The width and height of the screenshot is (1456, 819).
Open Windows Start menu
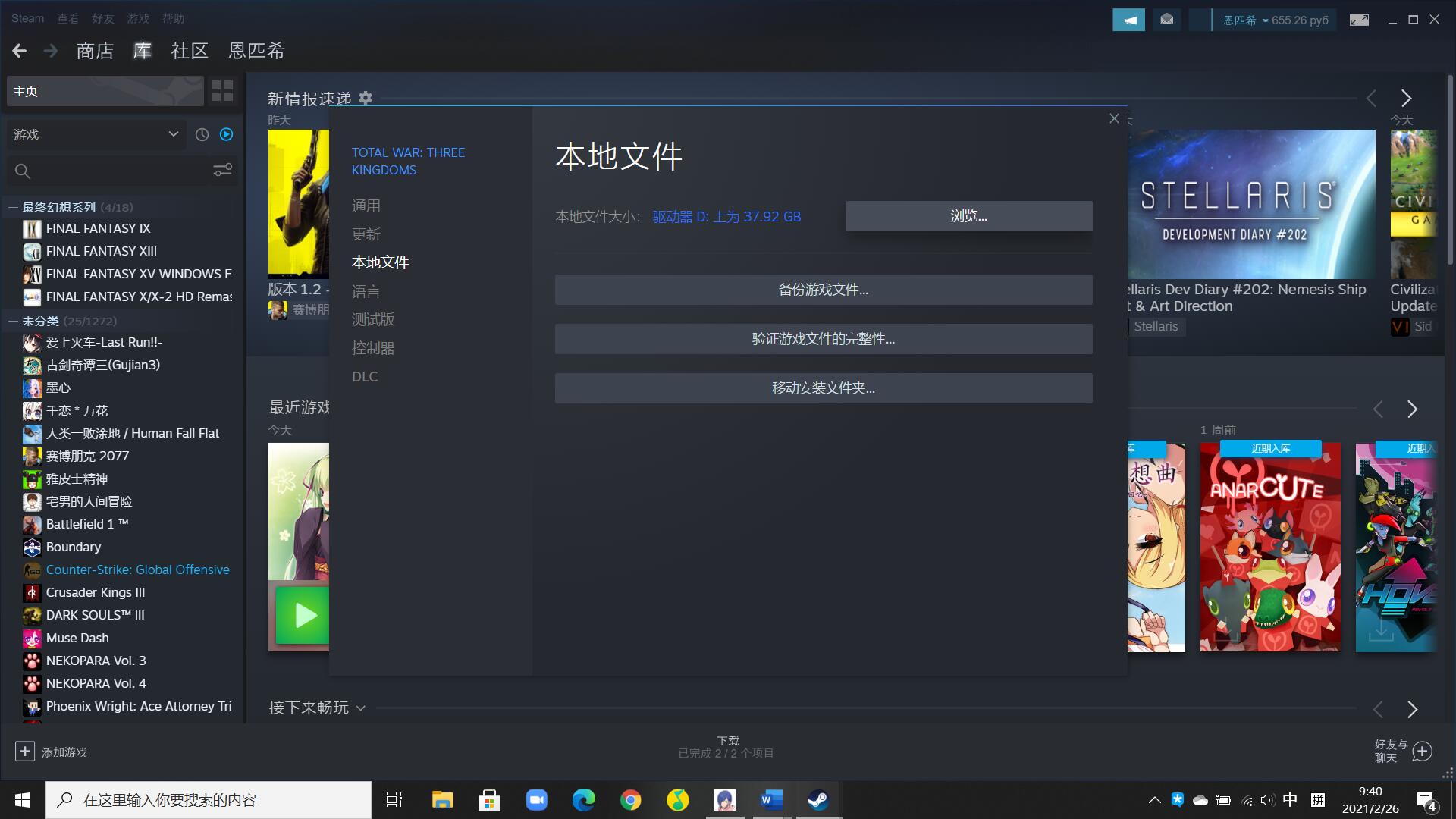pos(23,800)
